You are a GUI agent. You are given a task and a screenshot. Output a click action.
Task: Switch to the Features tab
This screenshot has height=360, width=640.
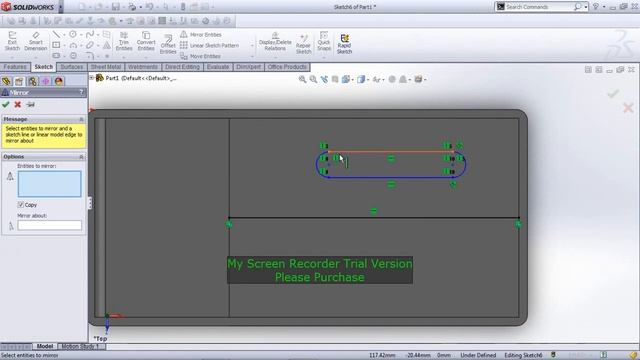tap(15, 67)
